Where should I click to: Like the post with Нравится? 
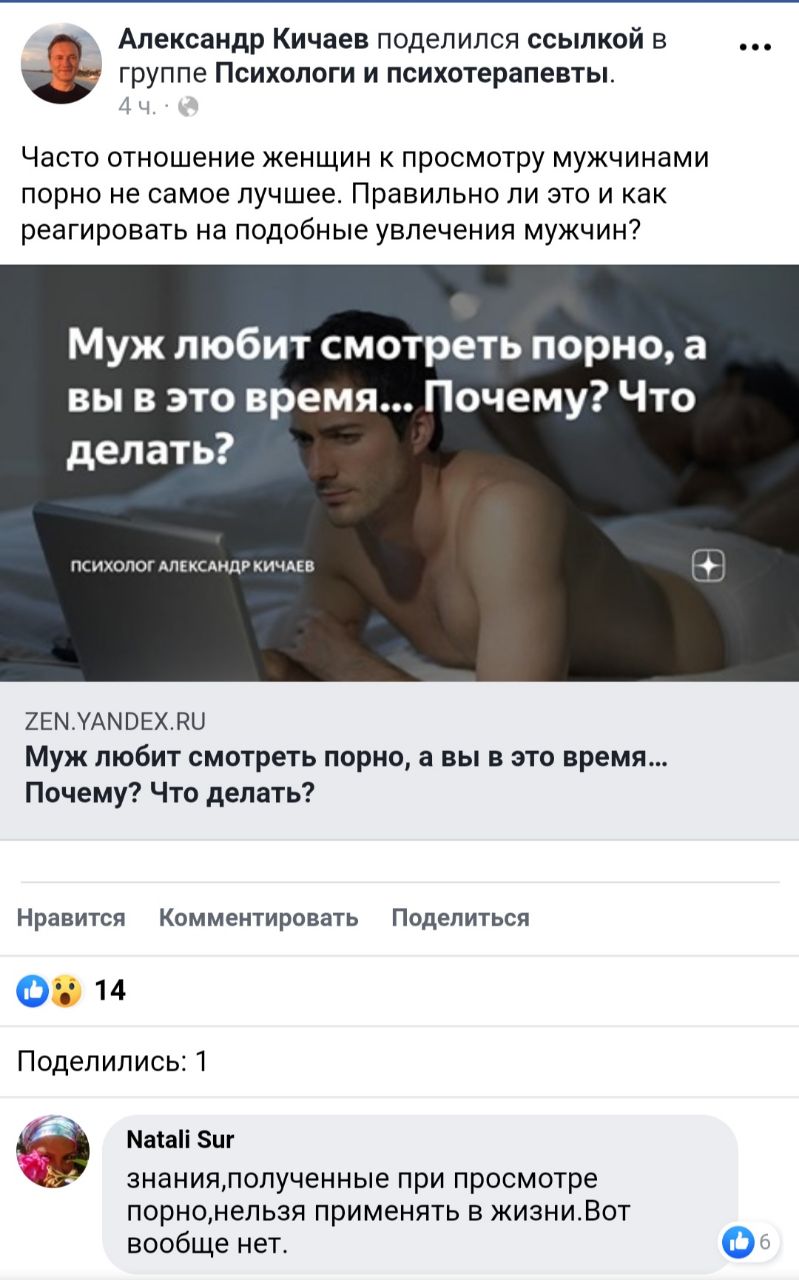coord(71,918)
